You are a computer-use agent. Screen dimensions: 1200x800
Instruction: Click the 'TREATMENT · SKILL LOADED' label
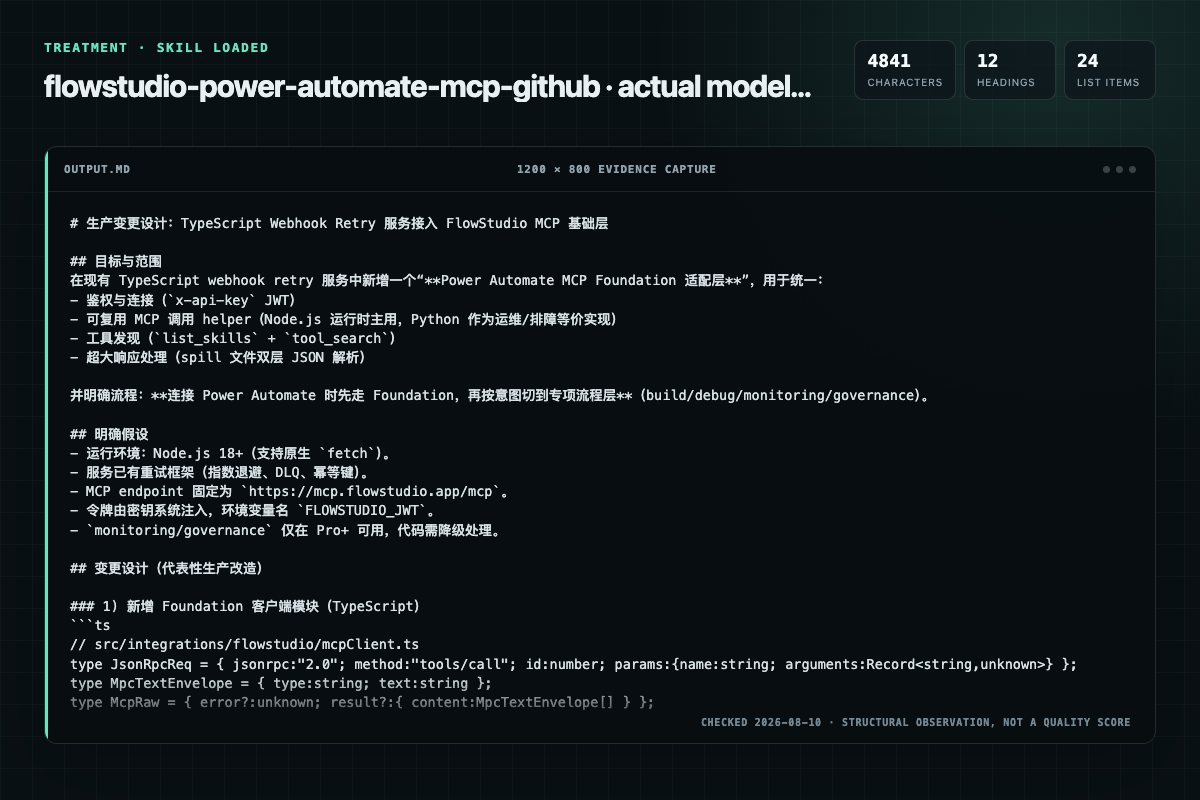156,48
